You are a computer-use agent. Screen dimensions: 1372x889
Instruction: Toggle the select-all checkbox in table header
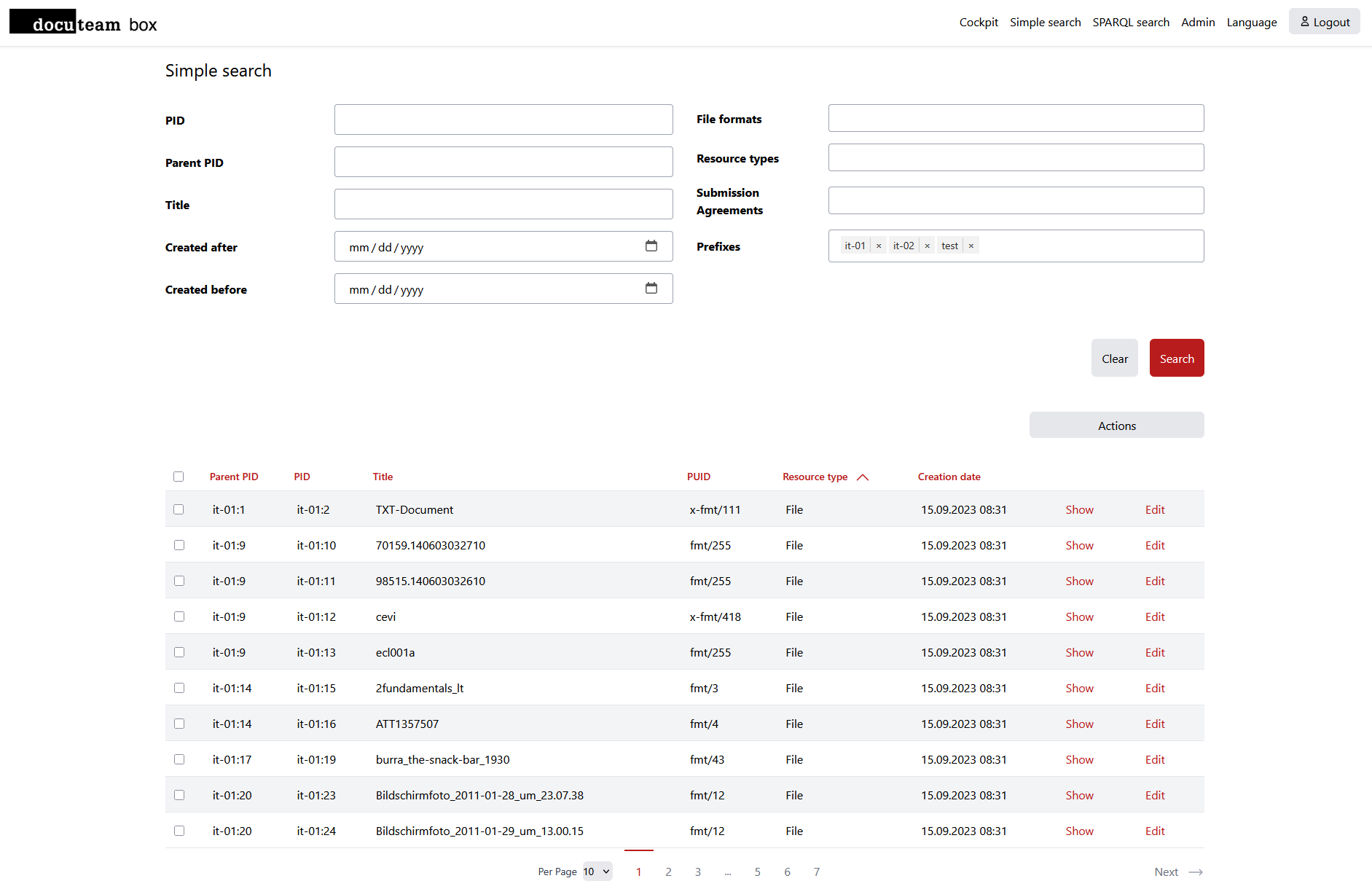point(179,477)
